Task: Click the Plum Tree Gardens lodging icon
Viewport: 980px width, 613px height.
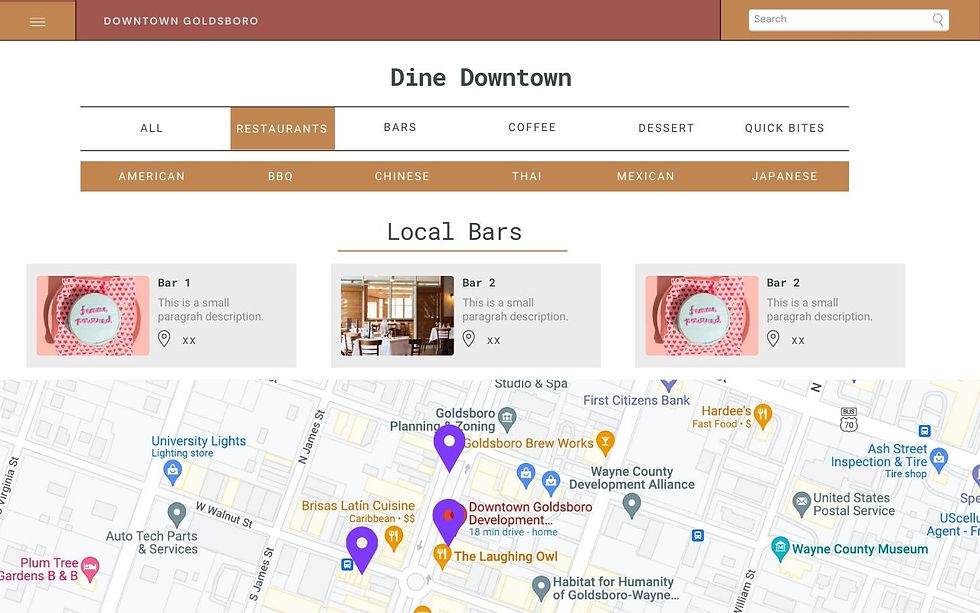Action: tap(90, 568)
